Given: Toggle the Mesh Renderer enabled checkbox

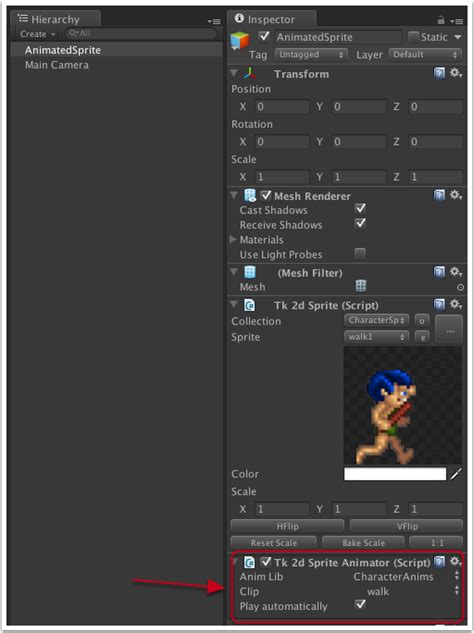Looking at the screenshot, I should tap(265, 195).
